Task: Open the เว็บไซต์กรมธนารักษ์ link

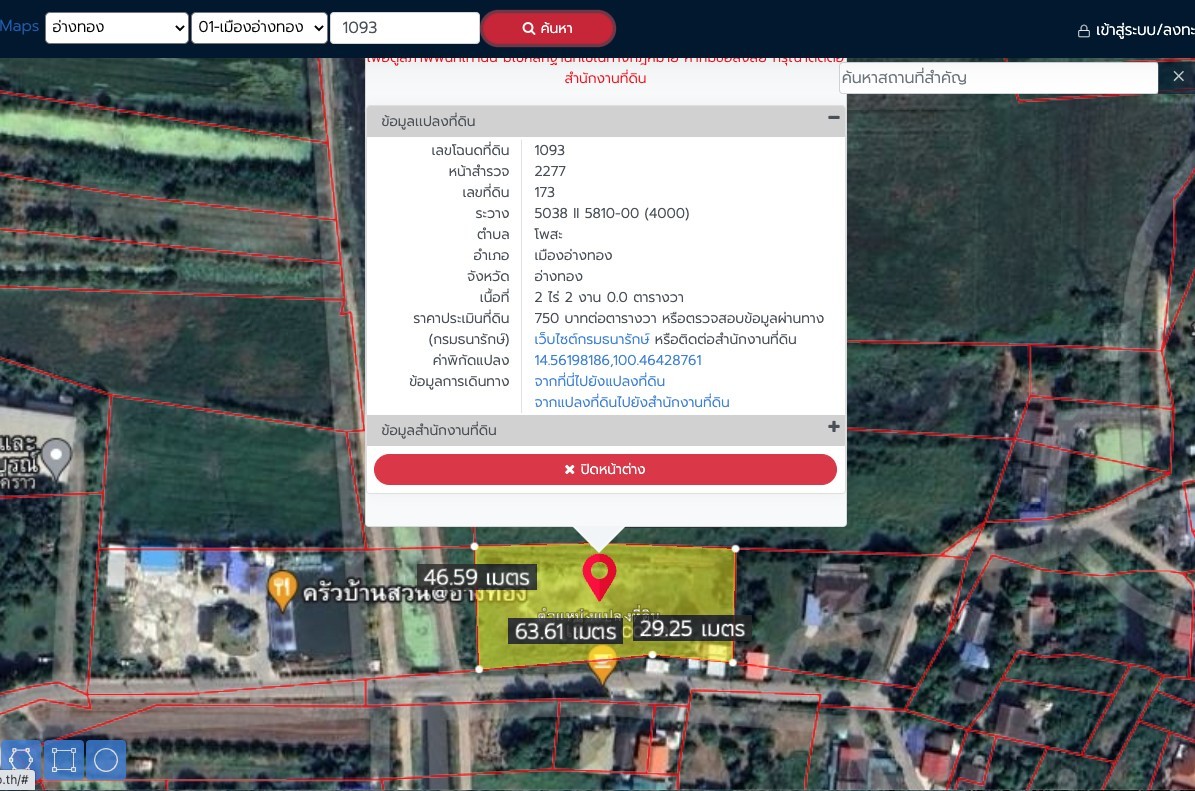Action: click(x=591, y=339)
